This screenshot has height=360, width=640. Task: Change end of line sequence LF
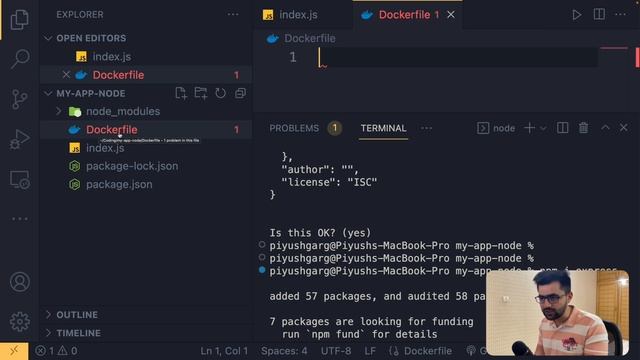tap(370, 351)
